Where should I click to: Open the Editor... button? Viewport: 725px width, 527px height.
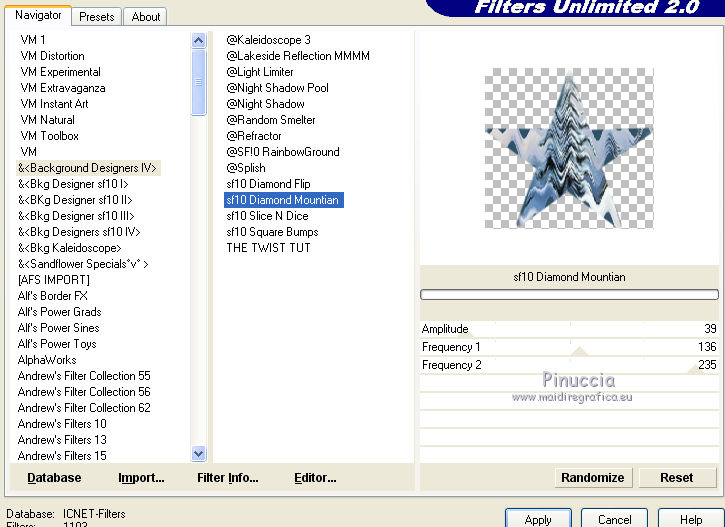[315, 478]
